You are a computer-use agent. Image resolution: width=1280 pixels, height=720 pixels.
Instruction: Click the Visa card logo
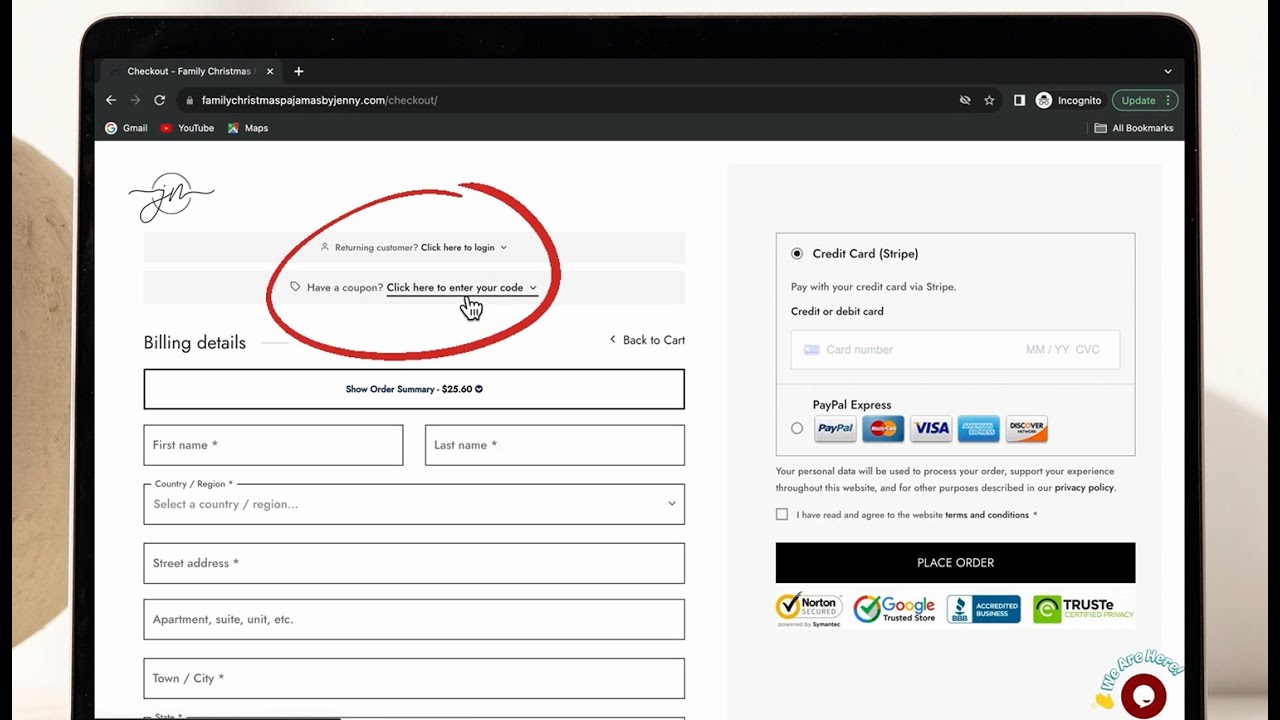931,428
